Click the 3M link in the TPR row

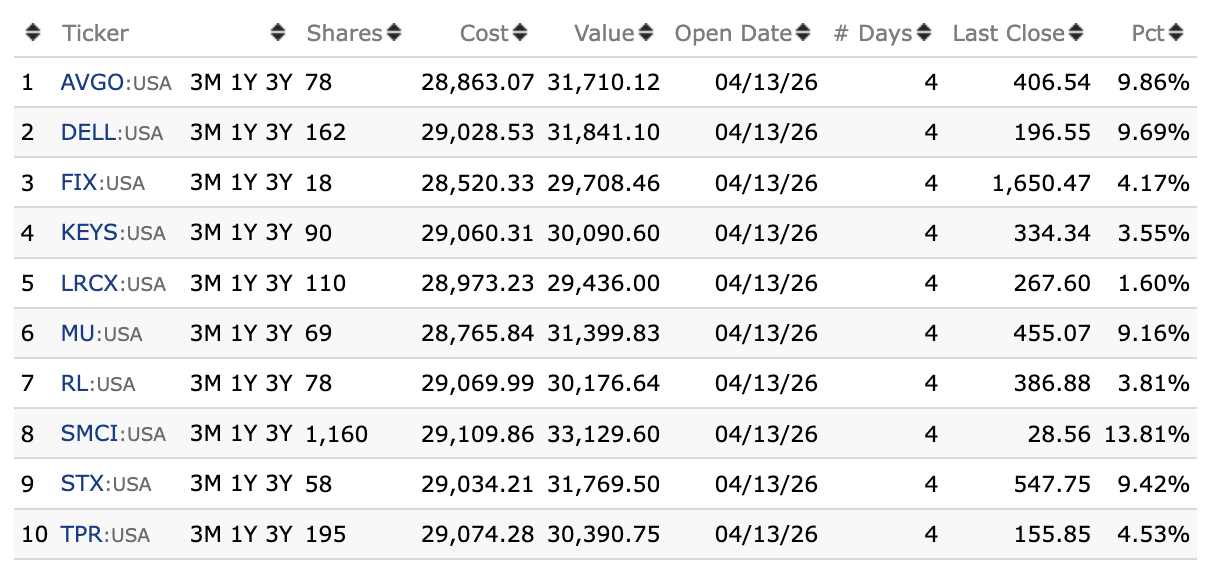tap(205, 534)
